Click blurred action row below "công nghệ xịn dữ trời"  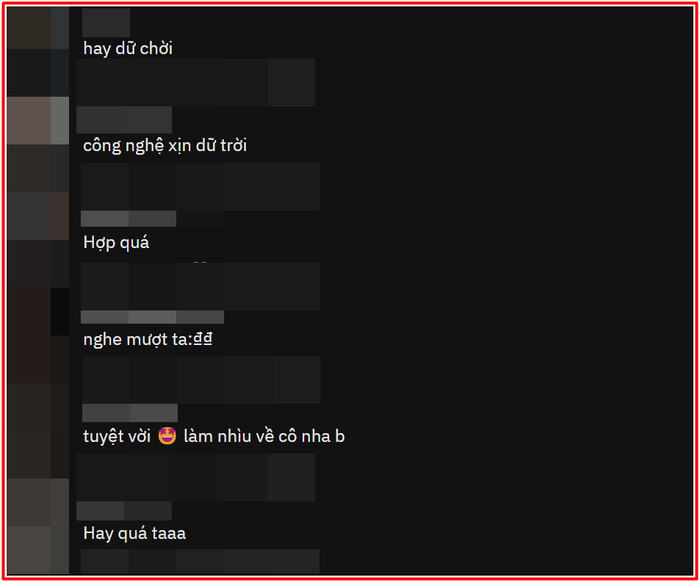[x=200, y=187]
